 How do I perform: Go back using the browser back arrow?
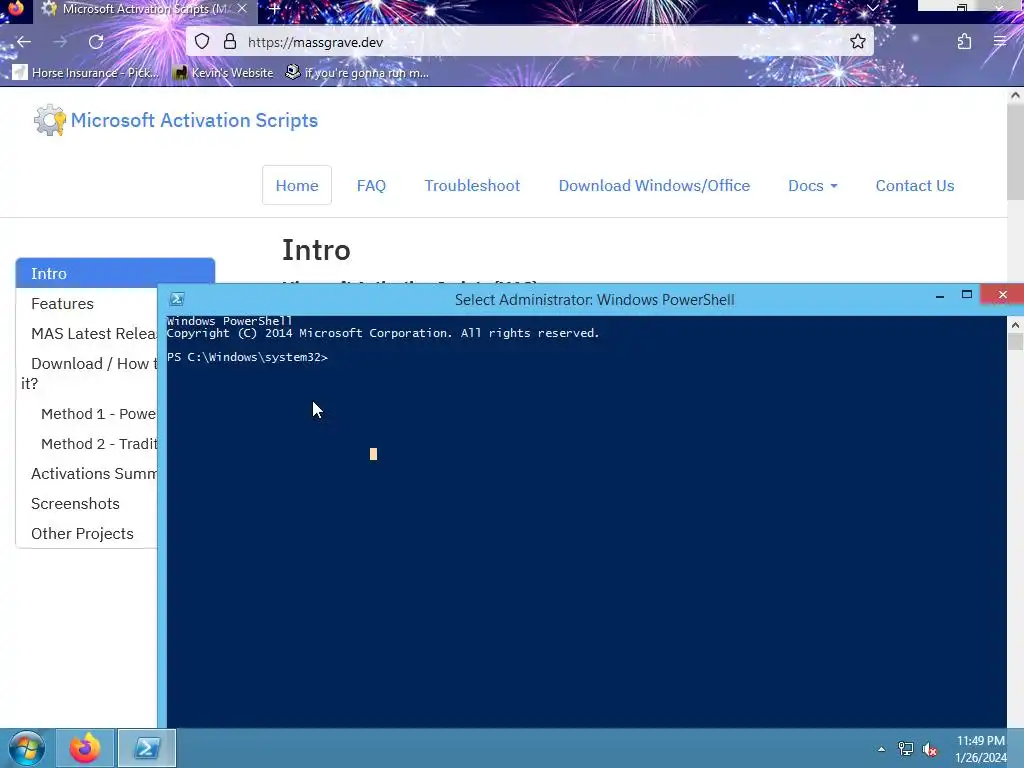[24, 42]
